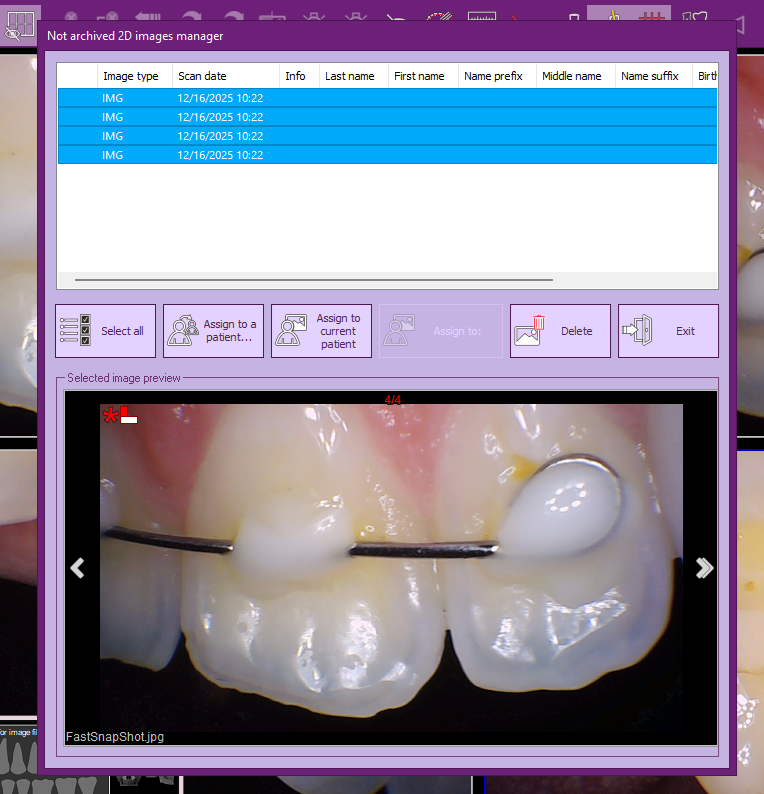Assign images to current patient

click(321, 331)
